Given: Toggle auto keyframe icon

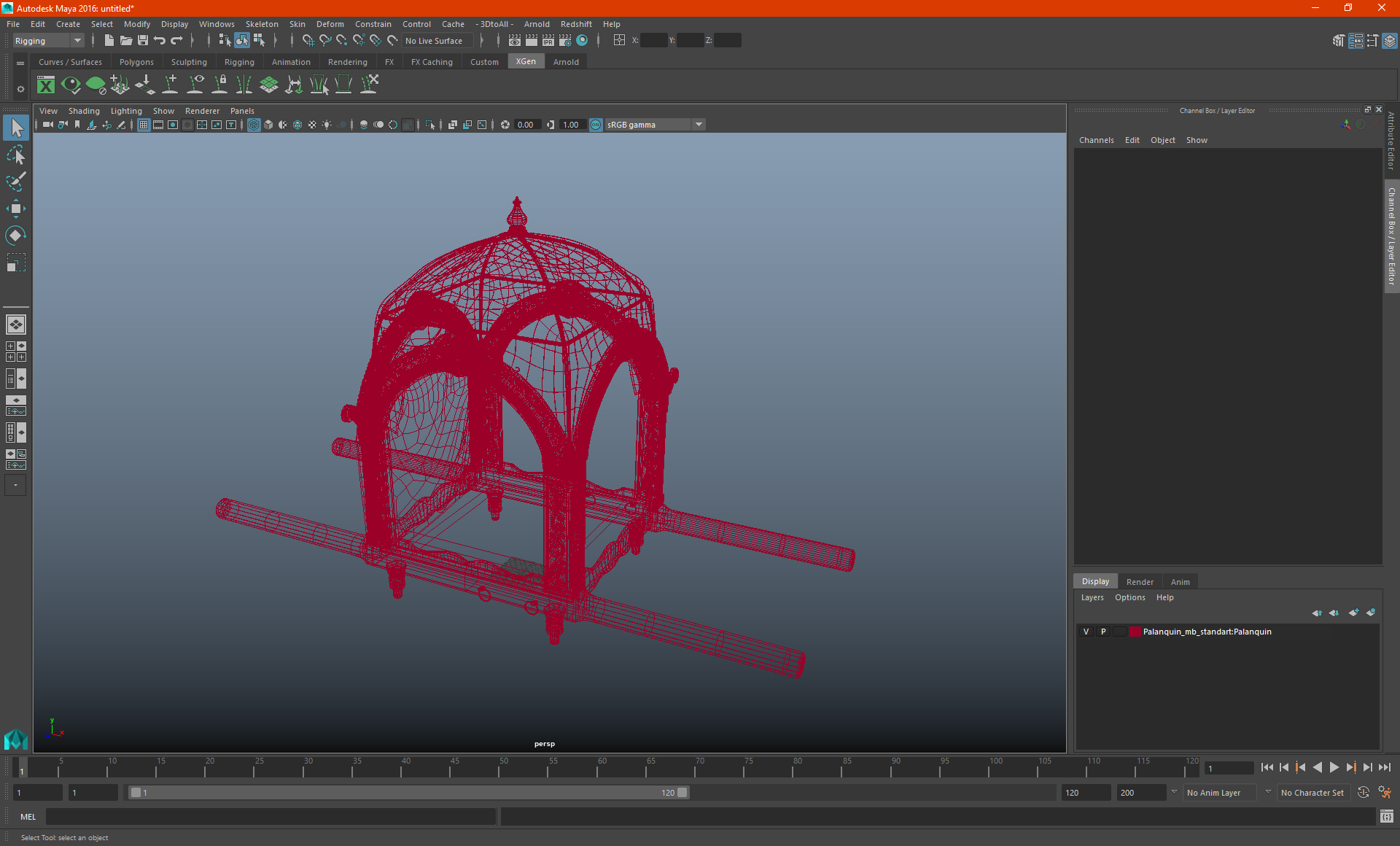Looking at the screenshot, I should tap(1364, 793).
